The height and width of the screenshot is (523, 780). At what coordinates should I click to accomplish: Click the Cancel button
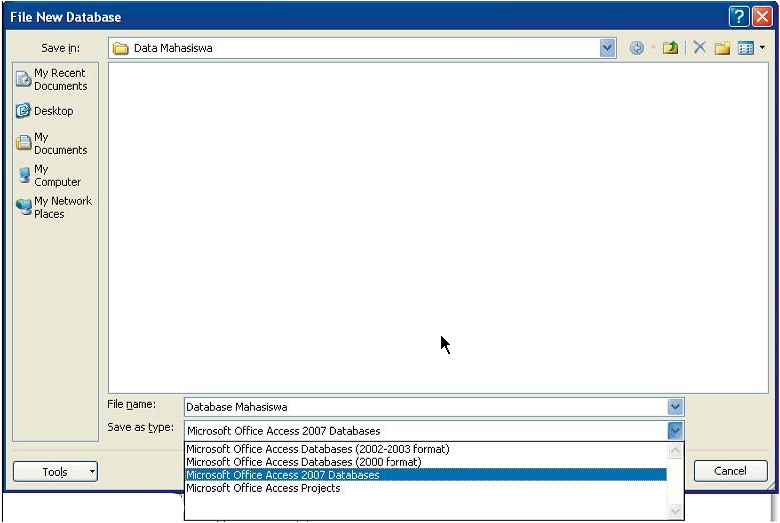(x=730, y=471)
